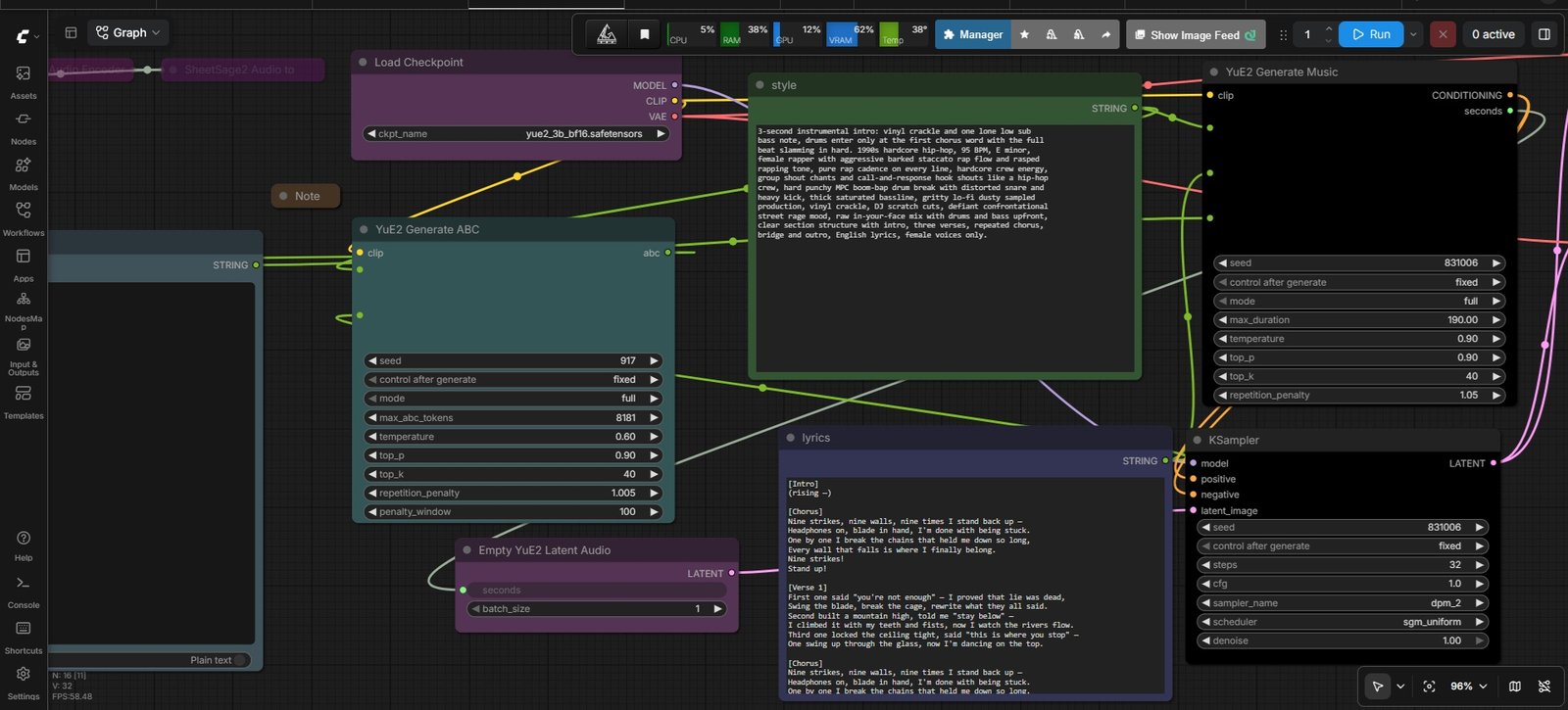Click the red cancel X button
This screenshot has width=1568, height=710.
1443,34
